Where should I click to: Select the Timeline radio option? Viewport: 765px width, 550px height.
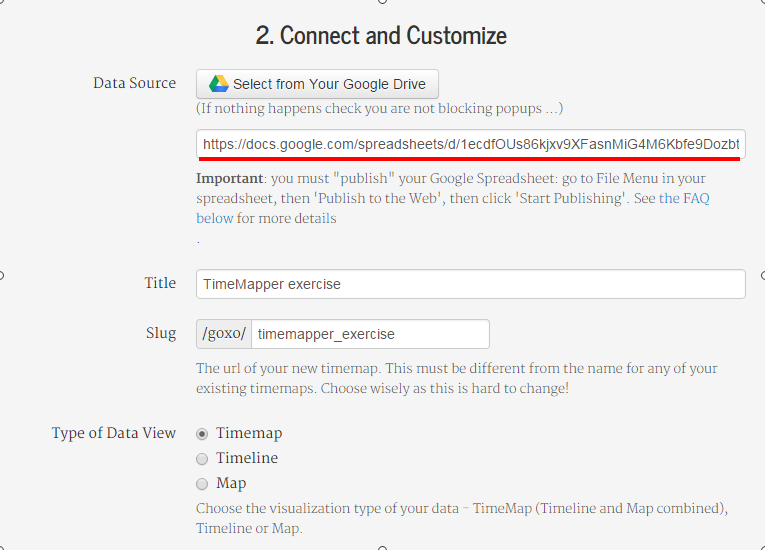point(202,459)
